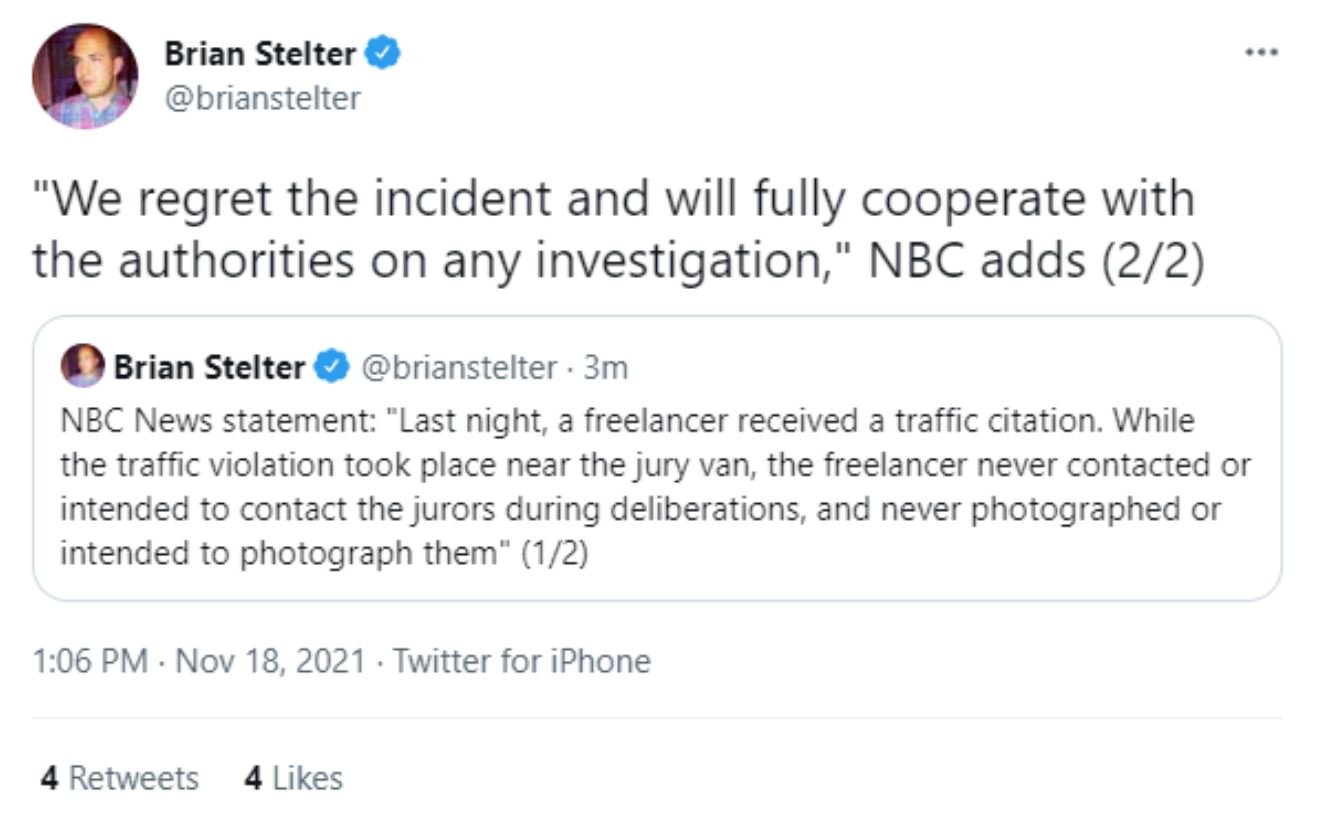
Task: Click the verified badge beside the header name
Action: [x=382, y=53]
